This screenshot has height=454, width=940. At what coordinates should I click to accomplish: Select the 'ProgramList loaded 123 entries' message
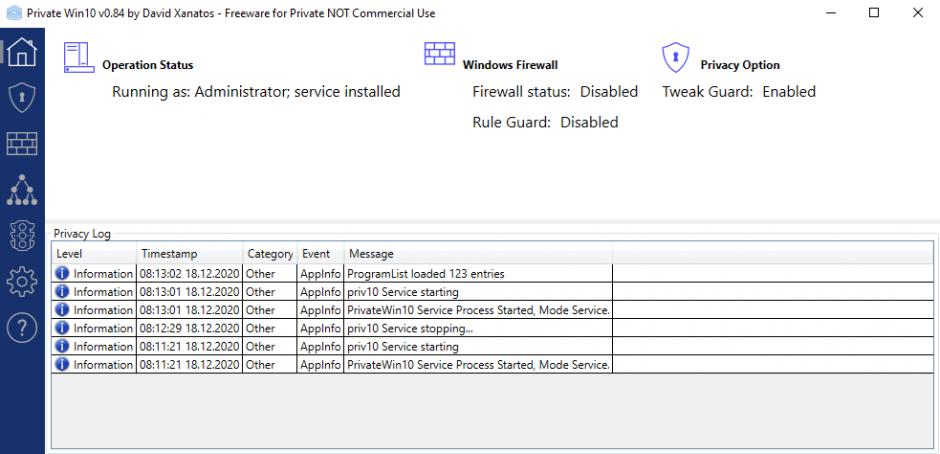tap(426, 274)
